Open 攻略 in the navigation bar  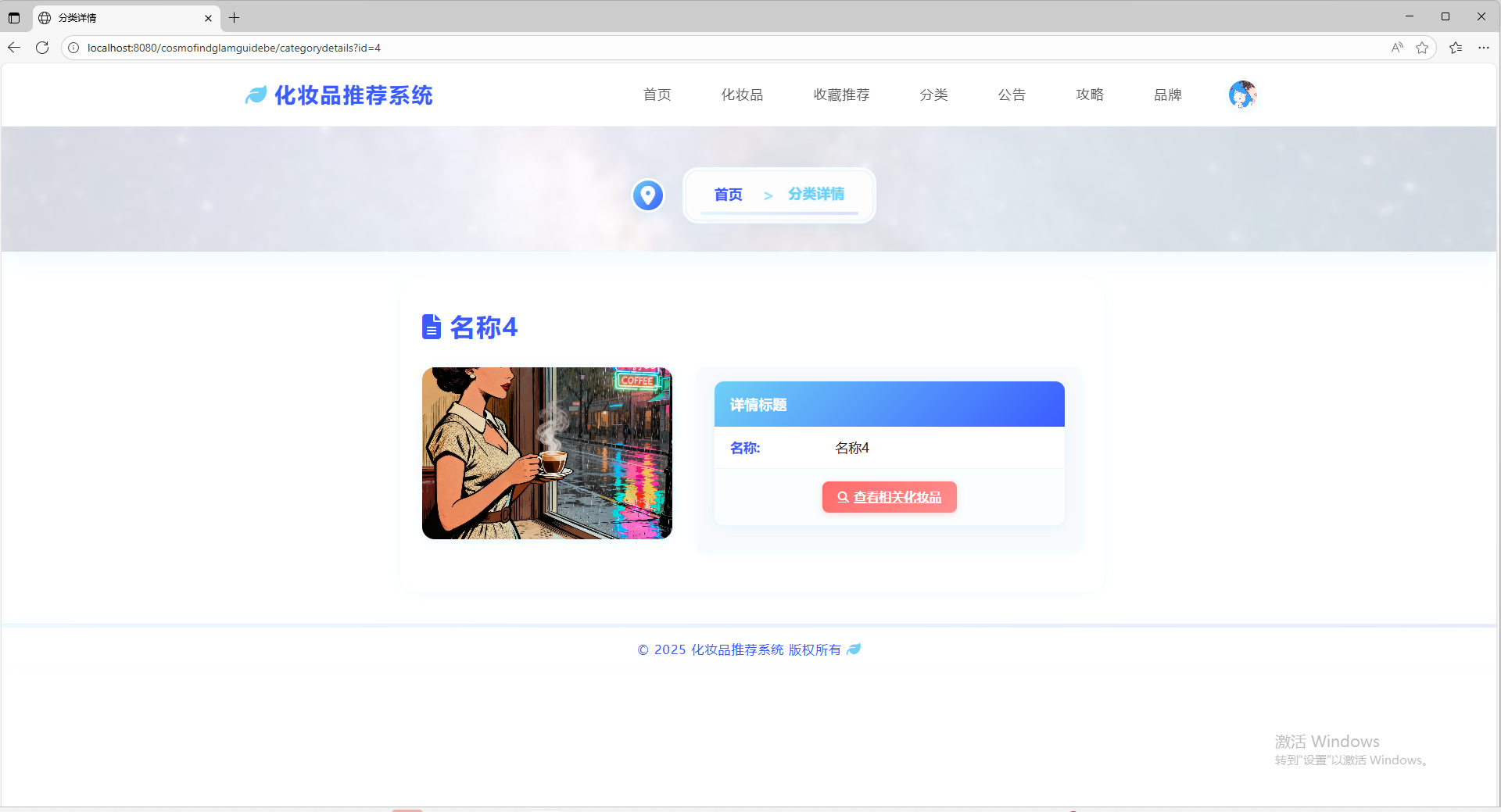[1090, 95]
